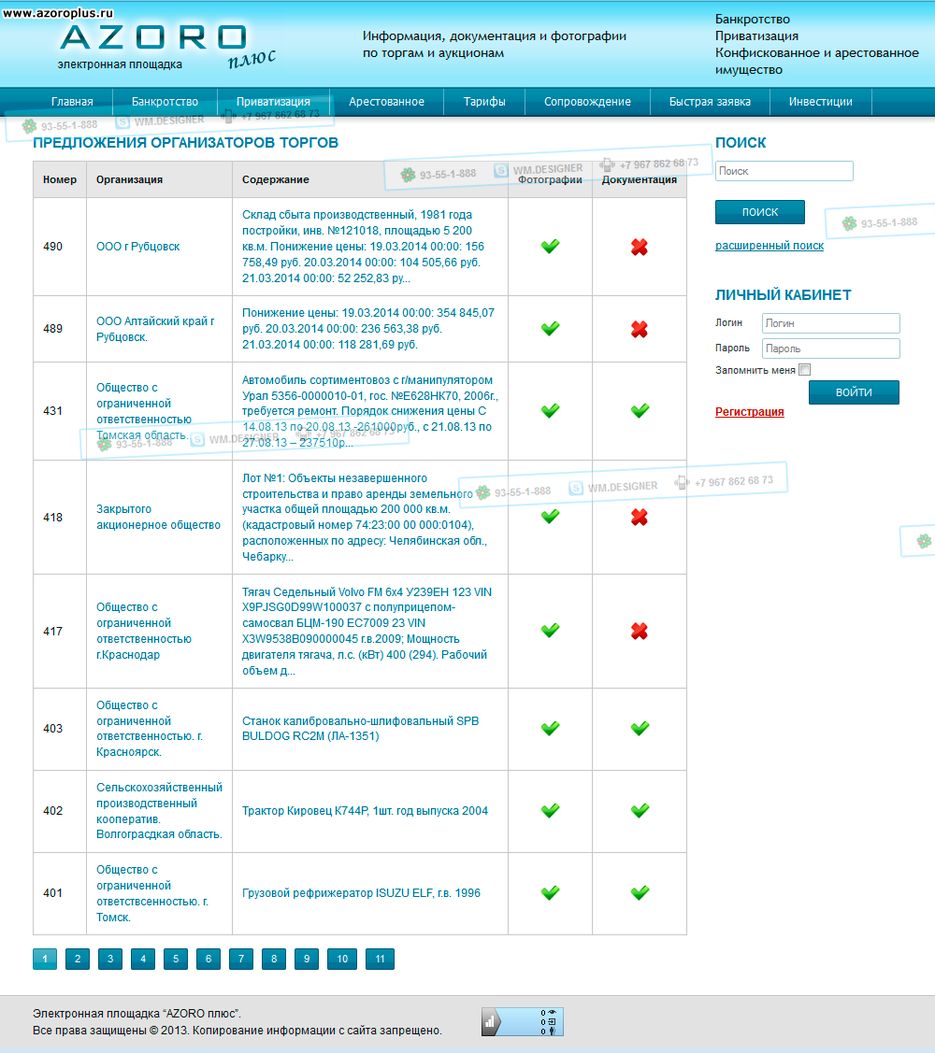Go to page 10 of results

tap(342, 959)
